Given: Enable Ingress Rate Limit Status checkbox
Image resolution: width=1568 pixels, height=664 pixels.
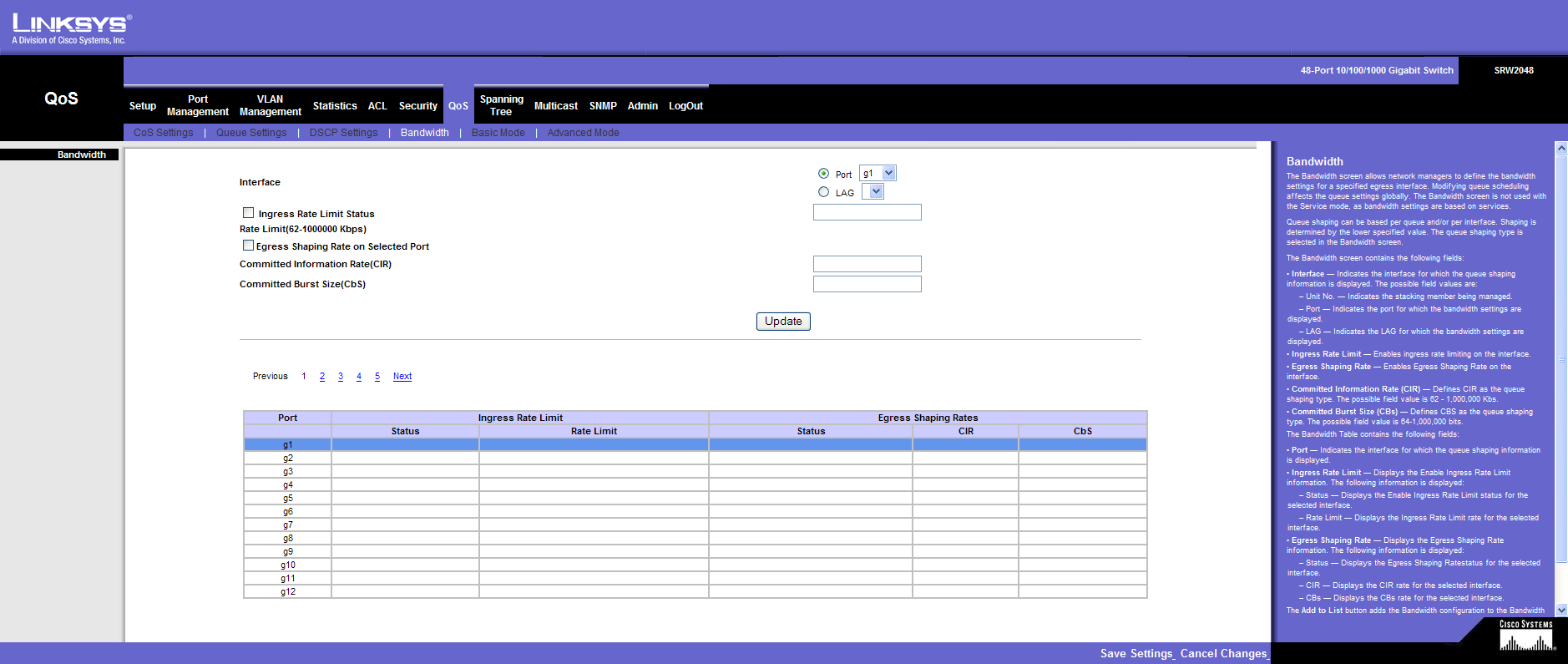Looking at the screenshot, I should (x=248, y=213).
